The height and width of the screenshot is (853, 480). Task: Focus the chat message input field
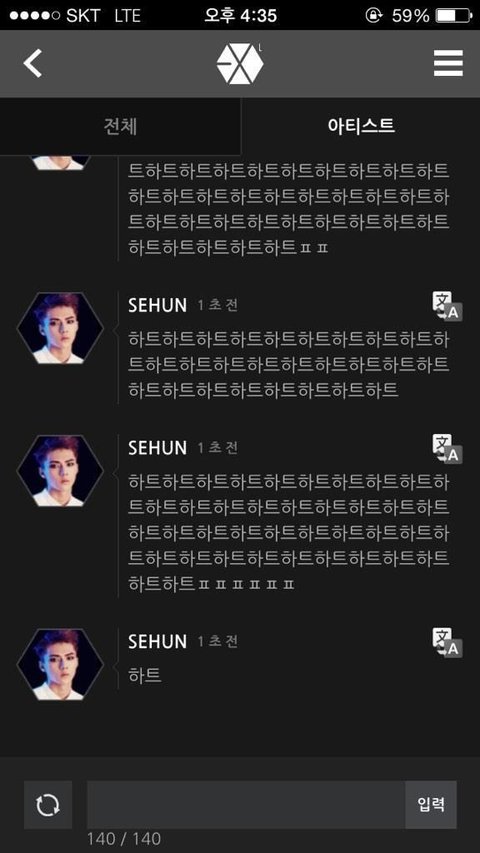(246, 805)
